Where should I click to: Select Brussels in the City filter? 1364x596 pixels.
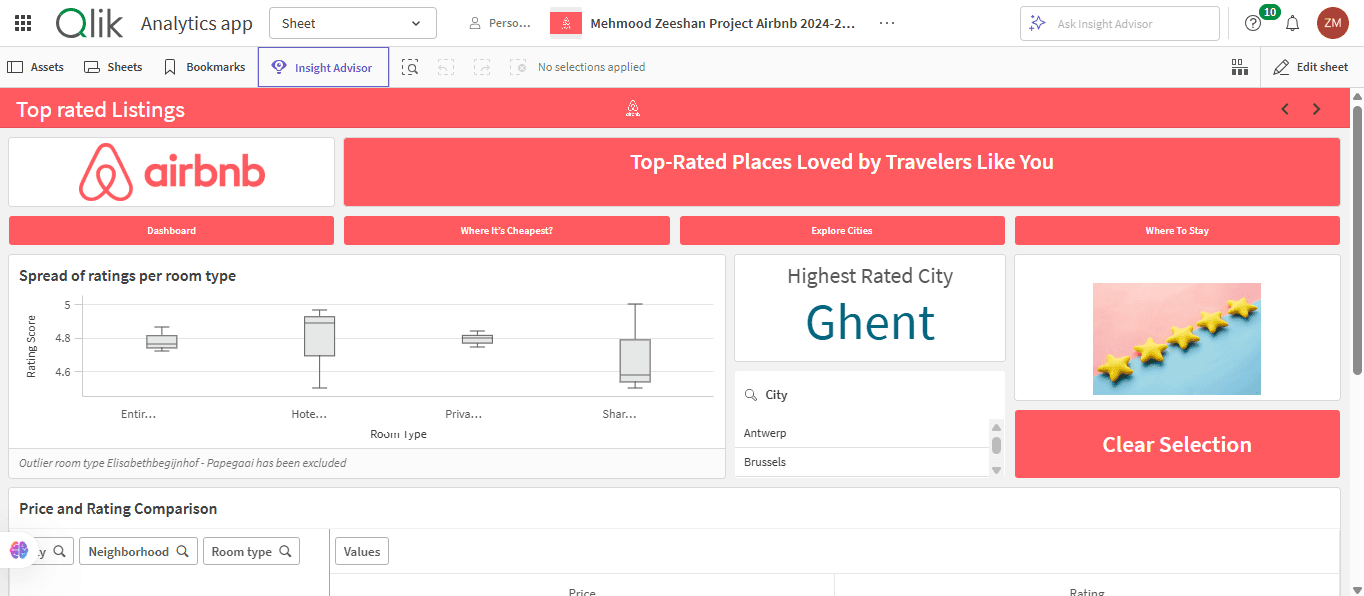coord(862,462)
